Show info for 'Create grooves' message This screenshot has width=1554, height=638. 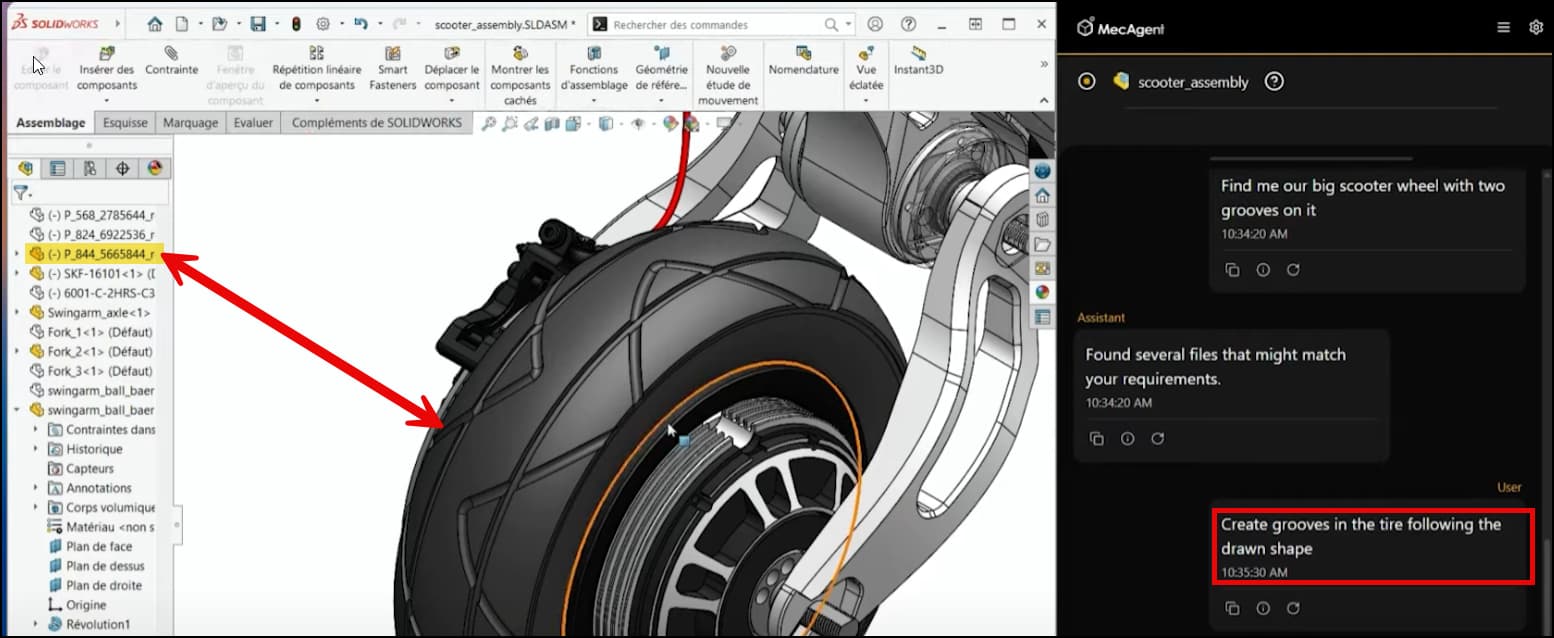[x=1263, y=608]
